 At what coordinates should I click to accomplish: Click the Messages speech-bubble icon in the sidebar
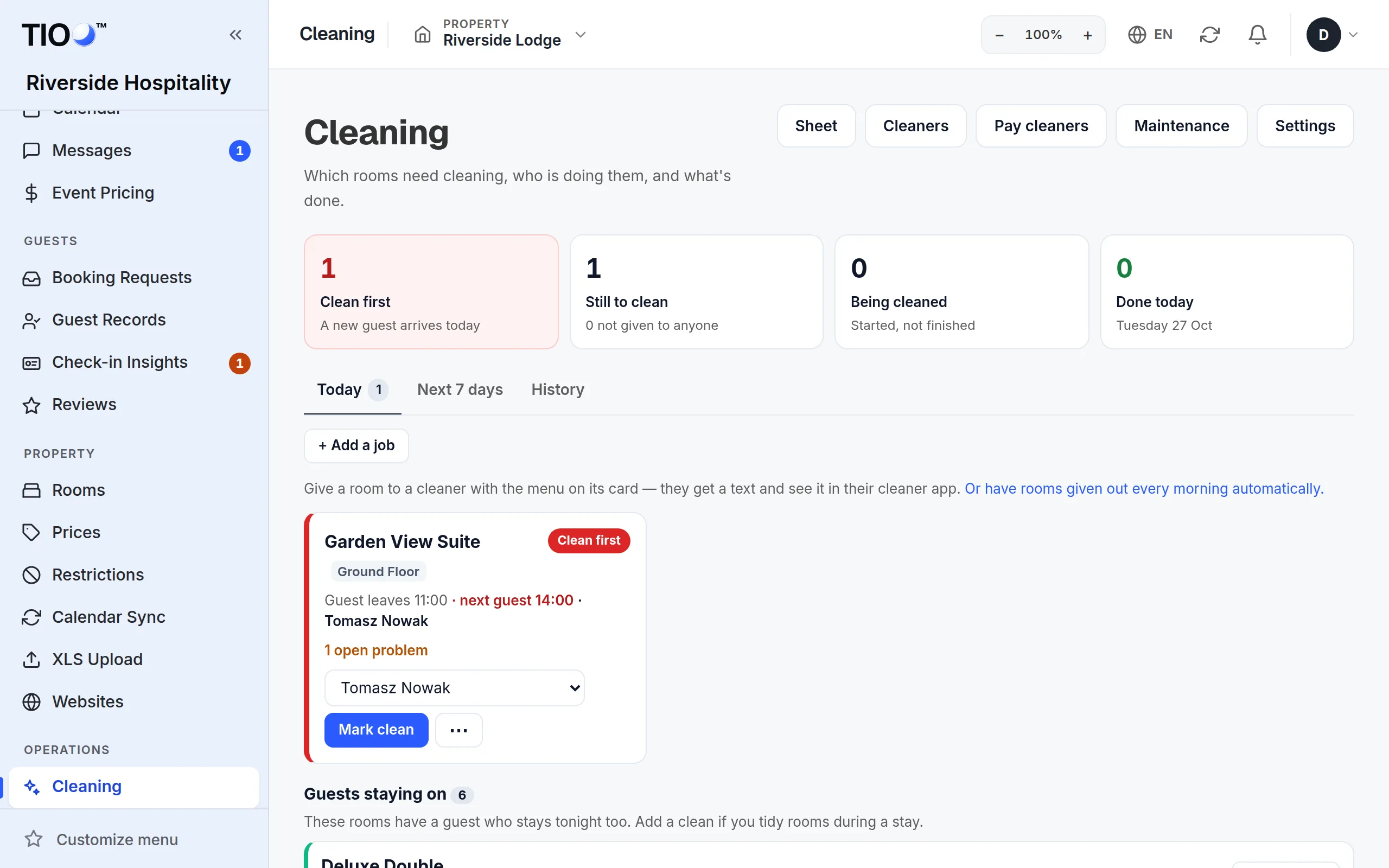click(31, 150)
